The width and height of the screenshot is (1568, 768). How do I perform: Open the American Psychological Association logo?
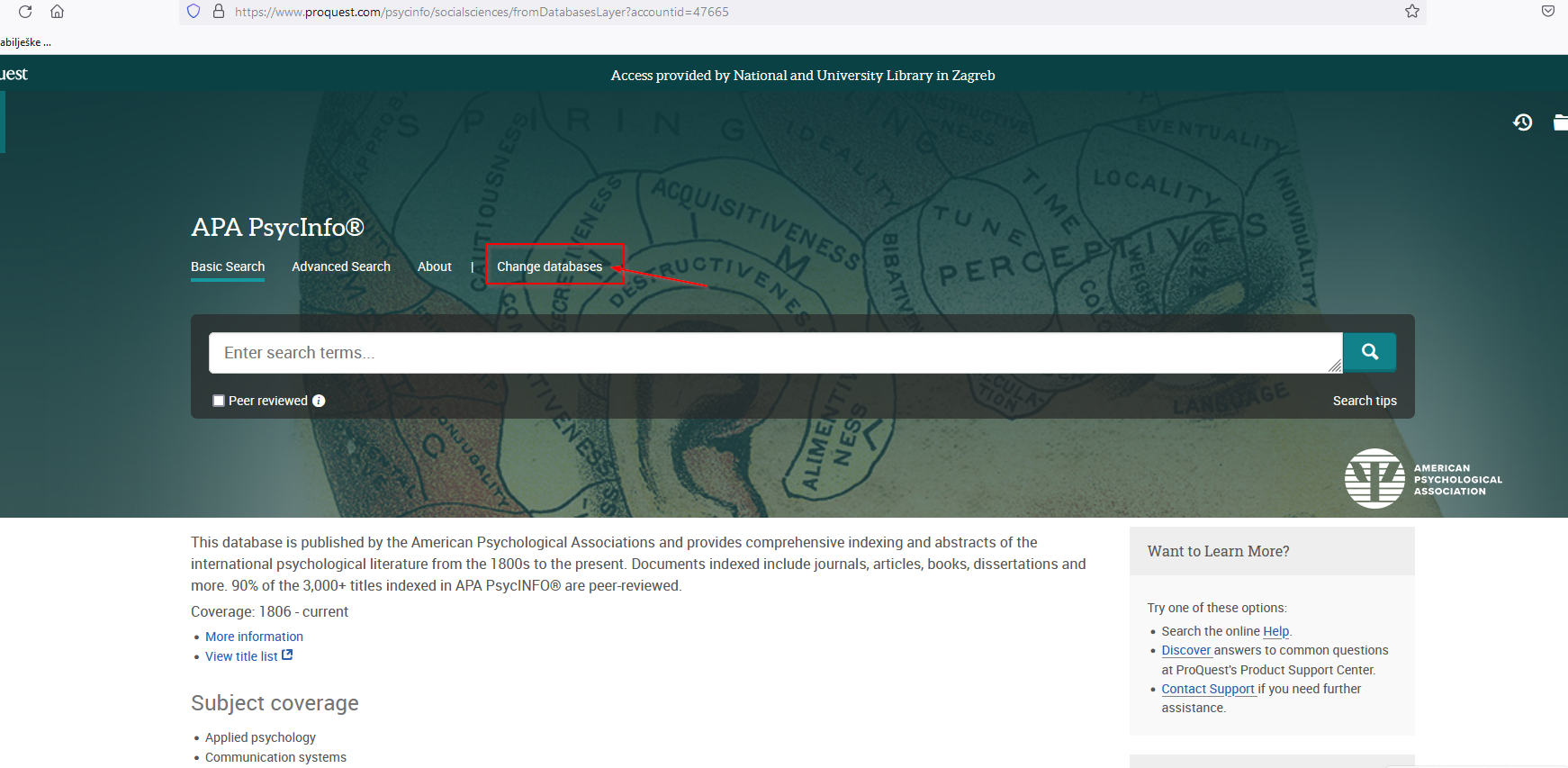coord(1423,479)
